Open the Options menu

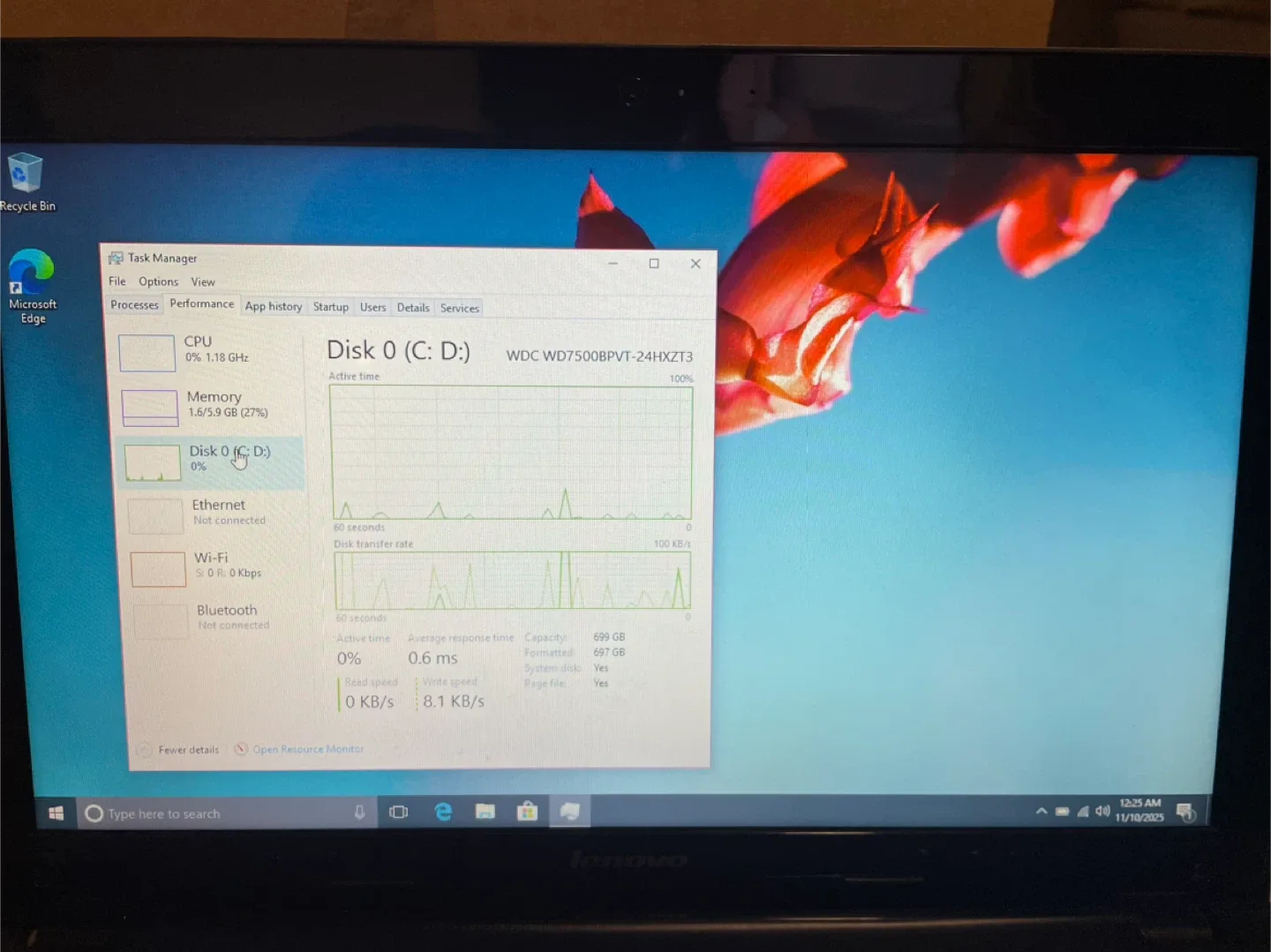[x=158, y=281]
